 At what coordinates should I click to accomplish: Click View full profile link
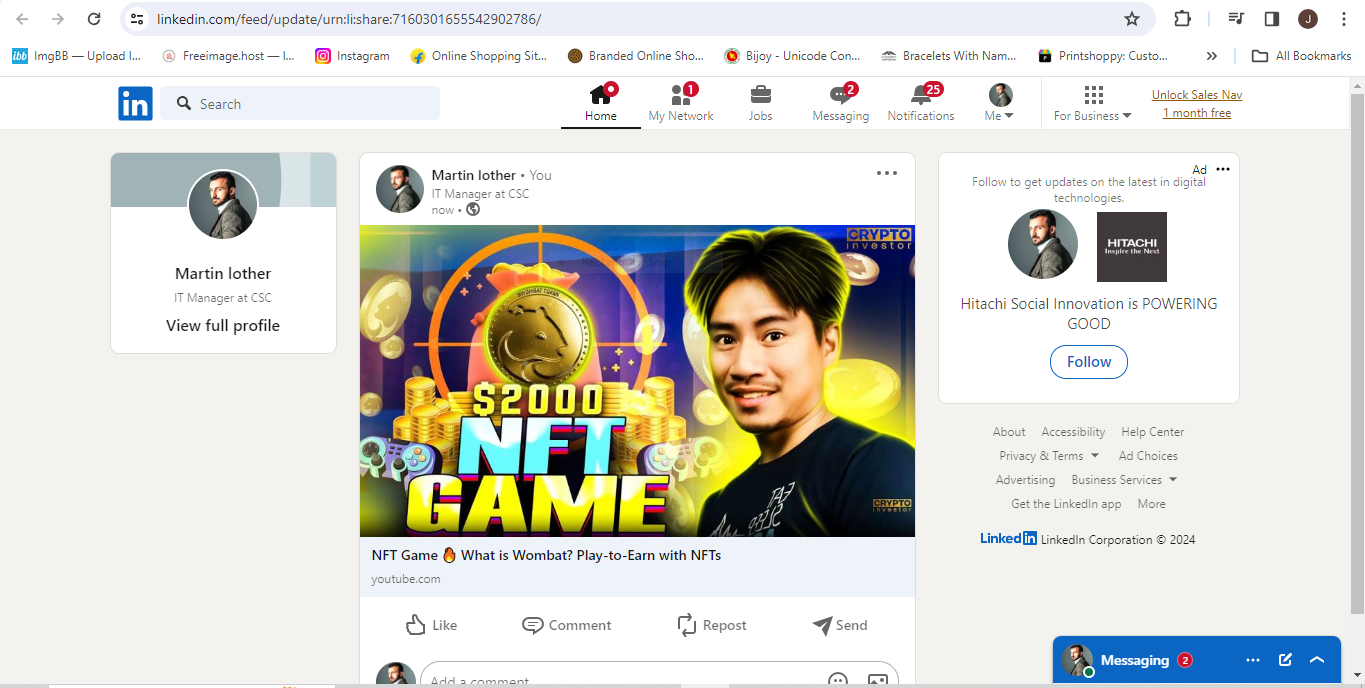(x=223, y=326)
